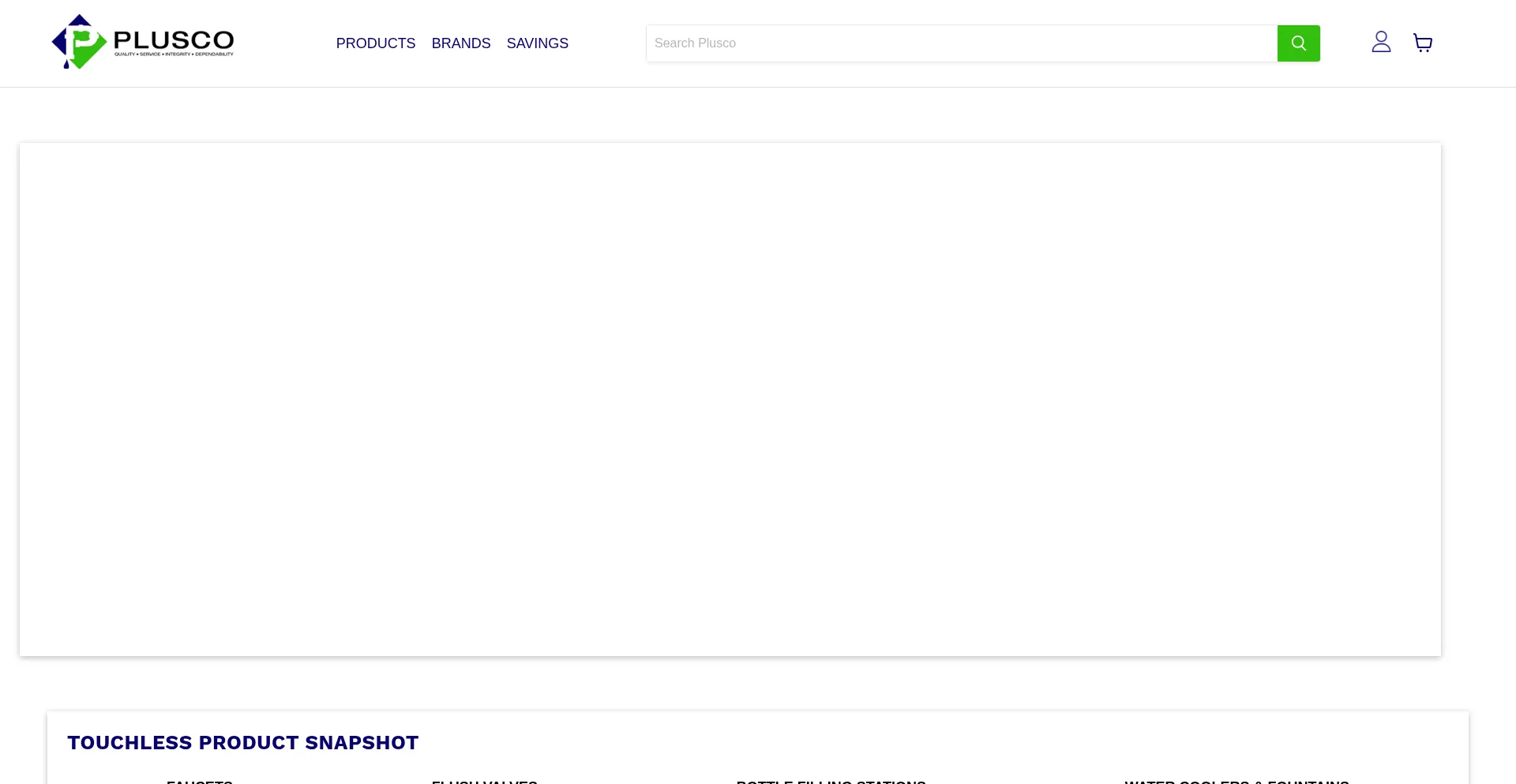Click the green search magnifier button
Viewport: 1516px width, 784px height.
[1298, 43]
